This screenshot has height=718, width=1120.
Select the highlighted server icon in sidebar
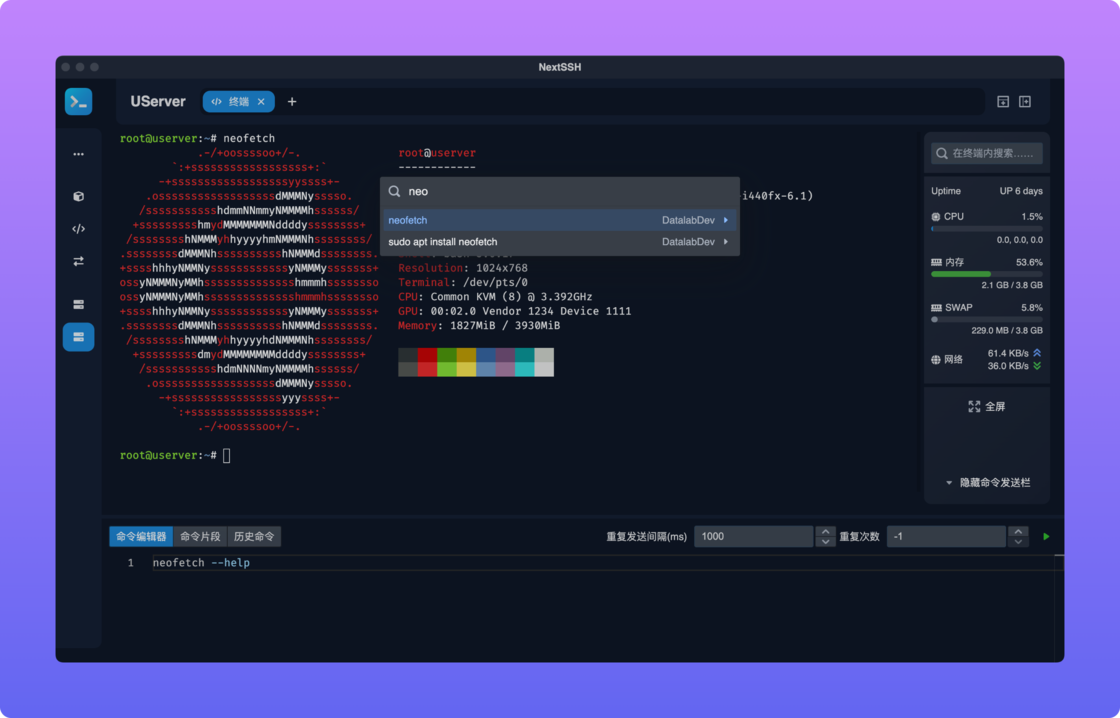pos(79,336)
